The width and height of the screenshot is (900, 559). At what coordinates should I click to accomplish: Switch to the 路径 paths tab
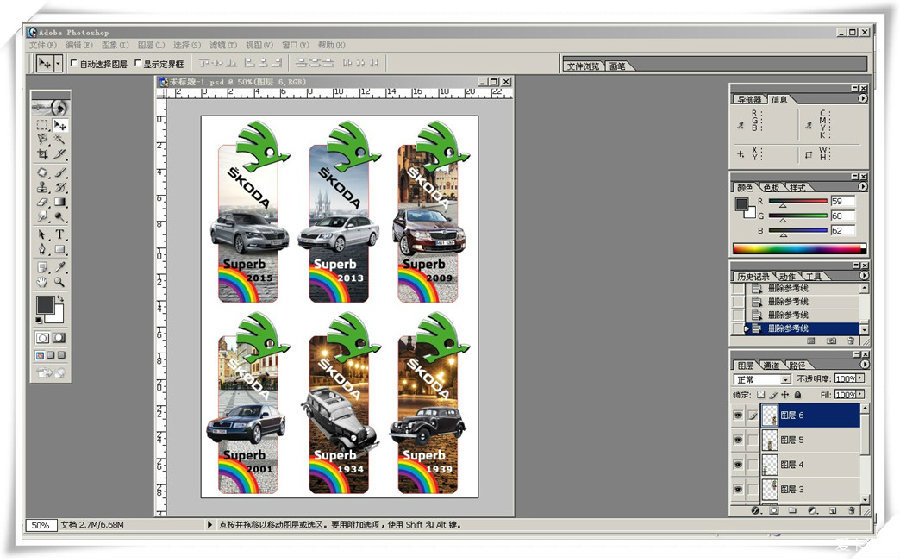coord(797,365)
